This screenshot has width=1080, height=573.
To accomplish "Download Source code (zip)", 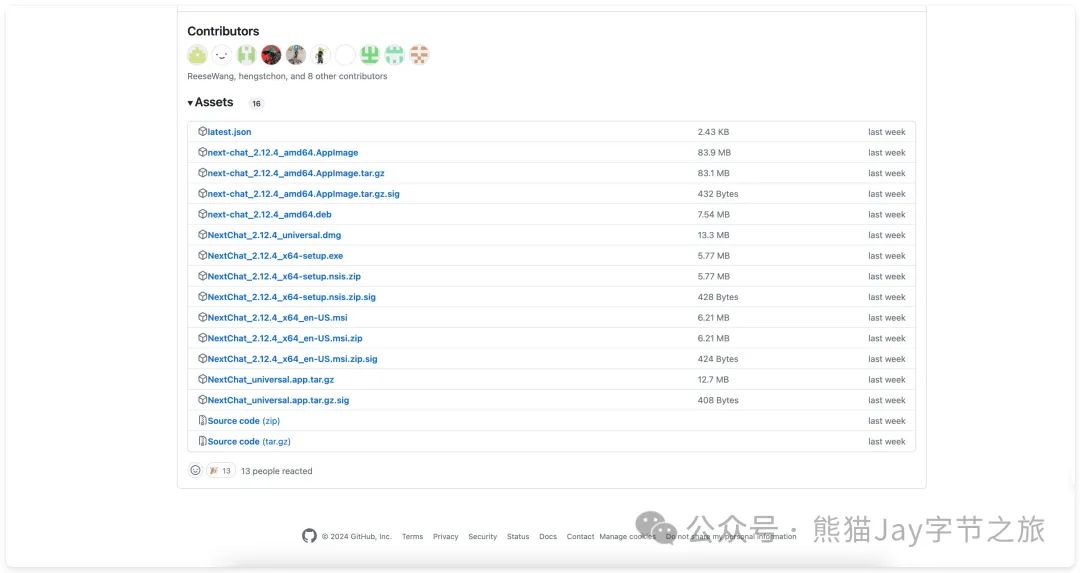I will 244,421.
